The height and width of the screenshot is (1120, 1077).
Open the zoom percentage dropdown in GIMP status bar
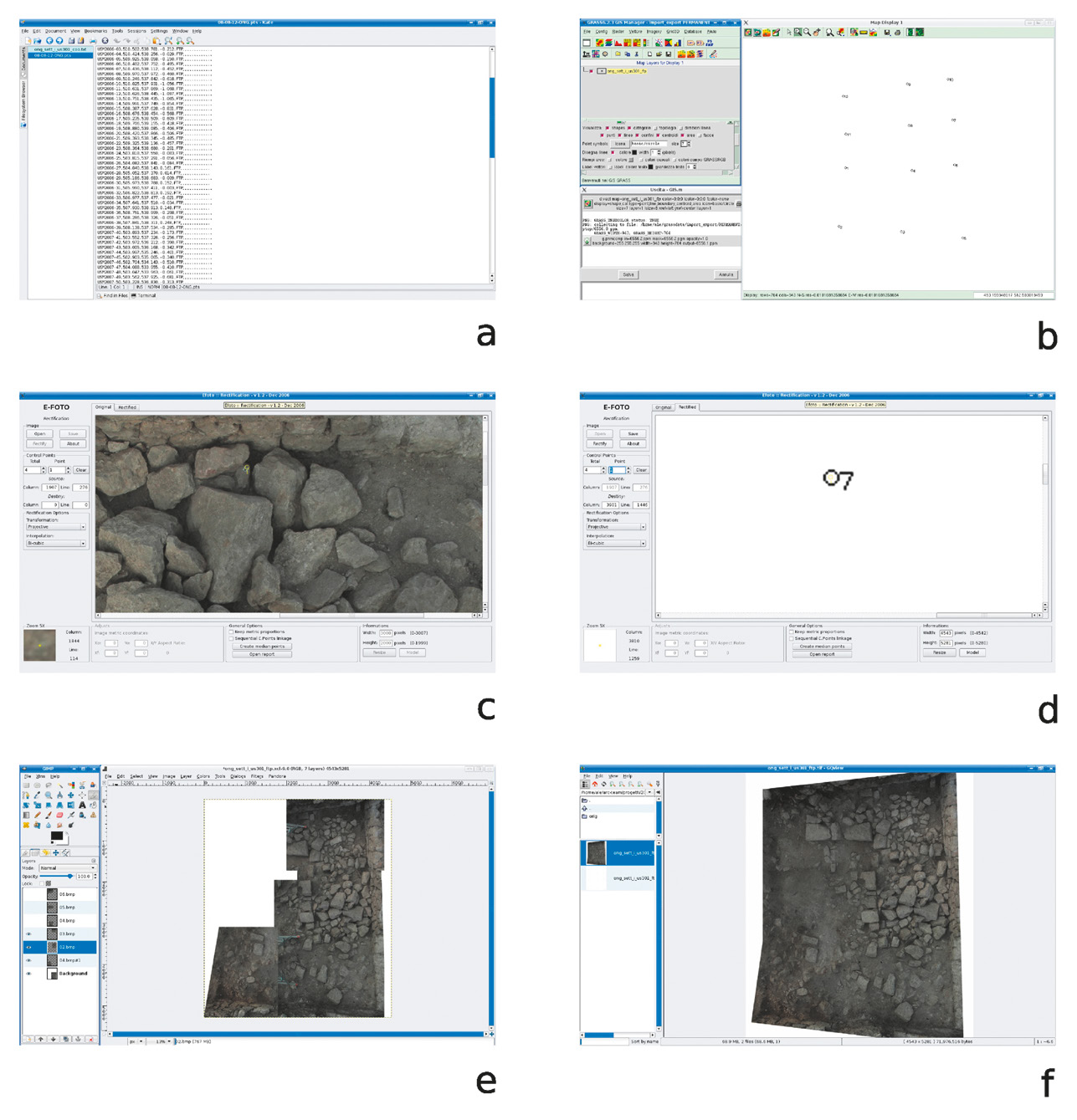(160, 1041)
